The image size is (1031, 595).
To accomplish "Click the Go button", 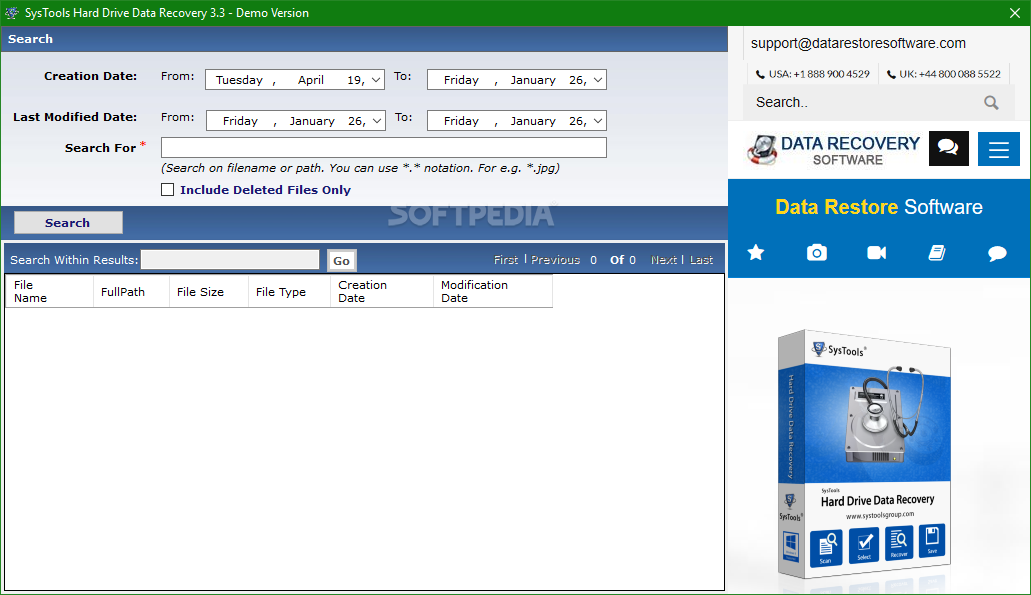I will coord(341,261).
